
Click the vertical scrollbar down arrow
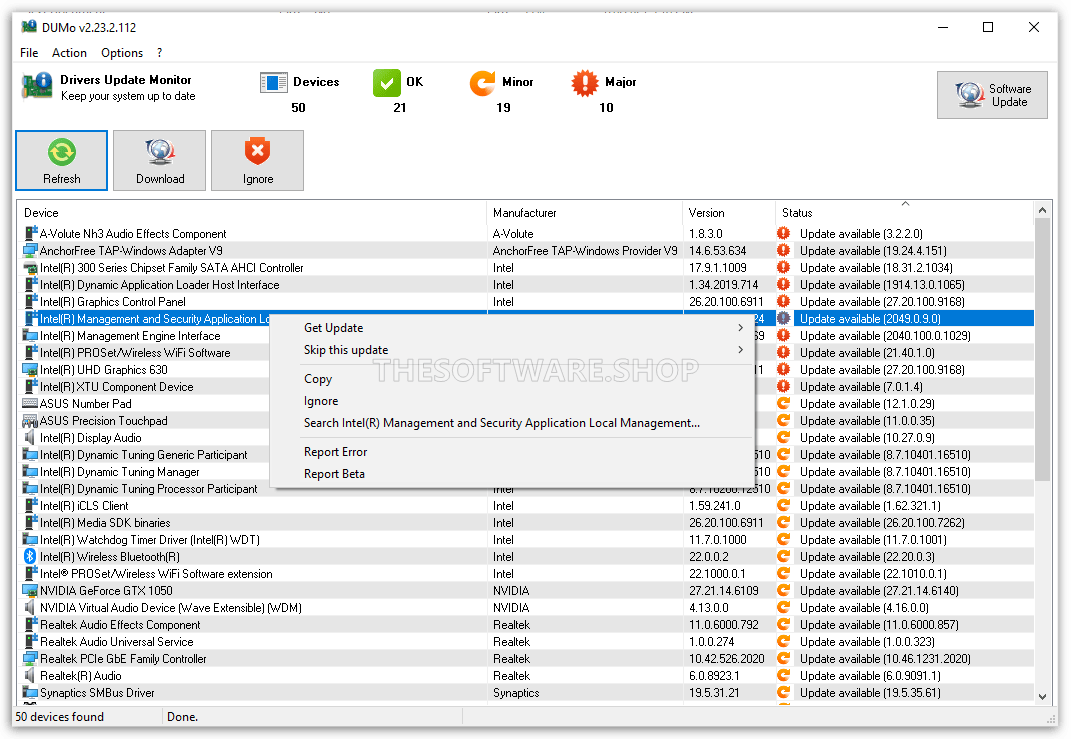point(1042,697)
